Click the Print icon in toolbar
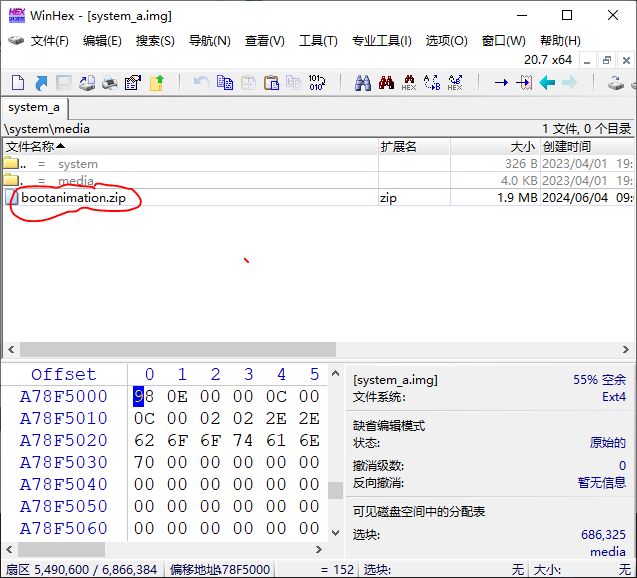Viewport: 637px width, 578px height. click(x=87, y=83)
